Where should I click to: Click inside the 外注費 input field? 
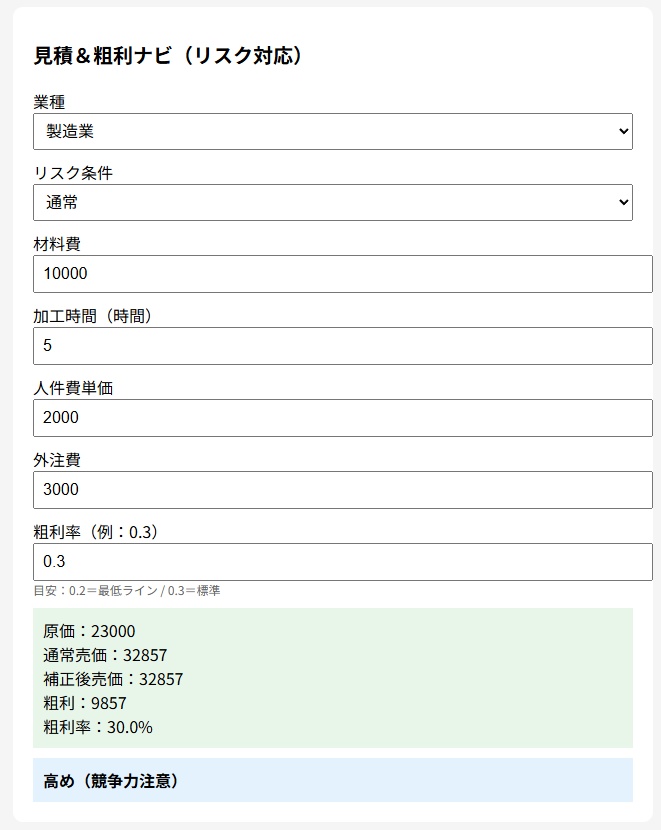click(x=330, y=489)
